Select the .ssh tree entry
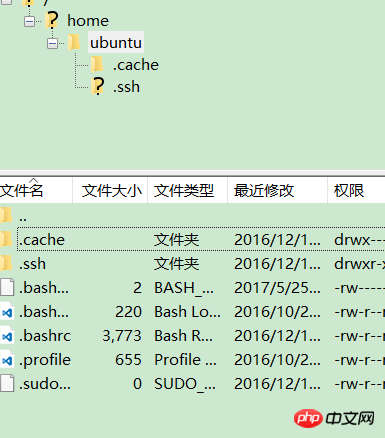Viewport: 385px width, 438px height. (126, 87)
